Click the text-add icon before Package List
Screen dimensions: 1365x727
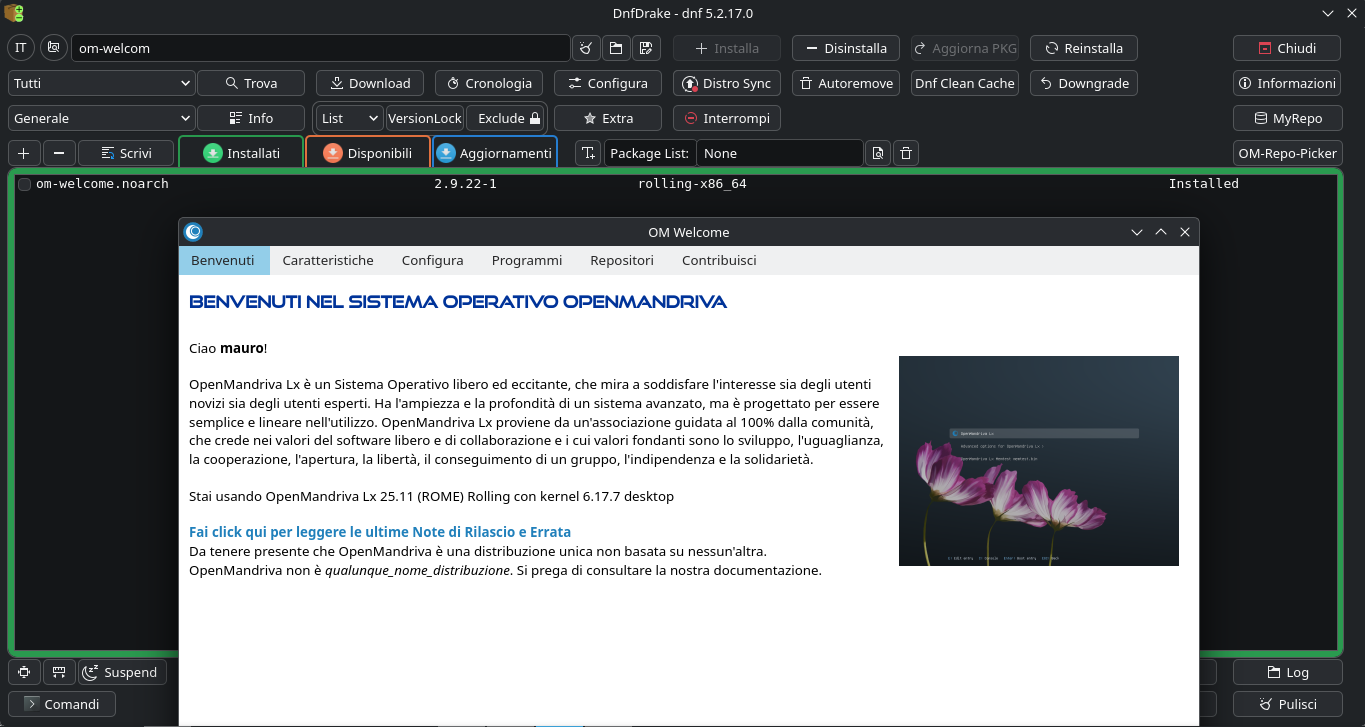[x=588, y=153]
